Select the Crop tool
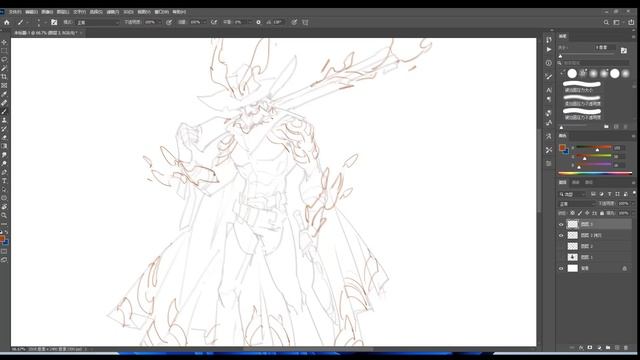 [4, 77]
